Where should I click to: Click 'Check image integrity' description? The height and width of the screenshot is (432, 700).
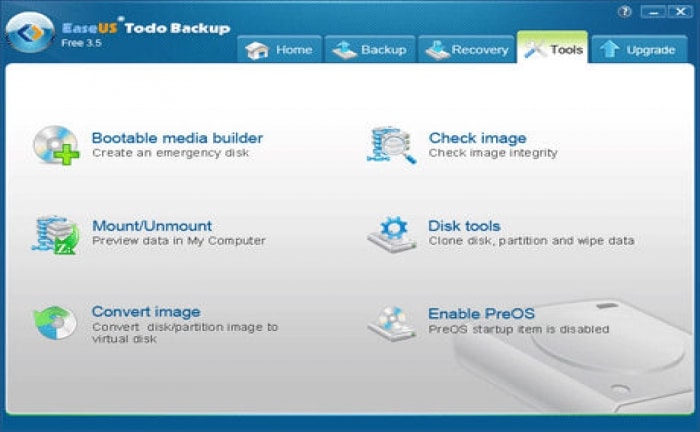point(493,153)
